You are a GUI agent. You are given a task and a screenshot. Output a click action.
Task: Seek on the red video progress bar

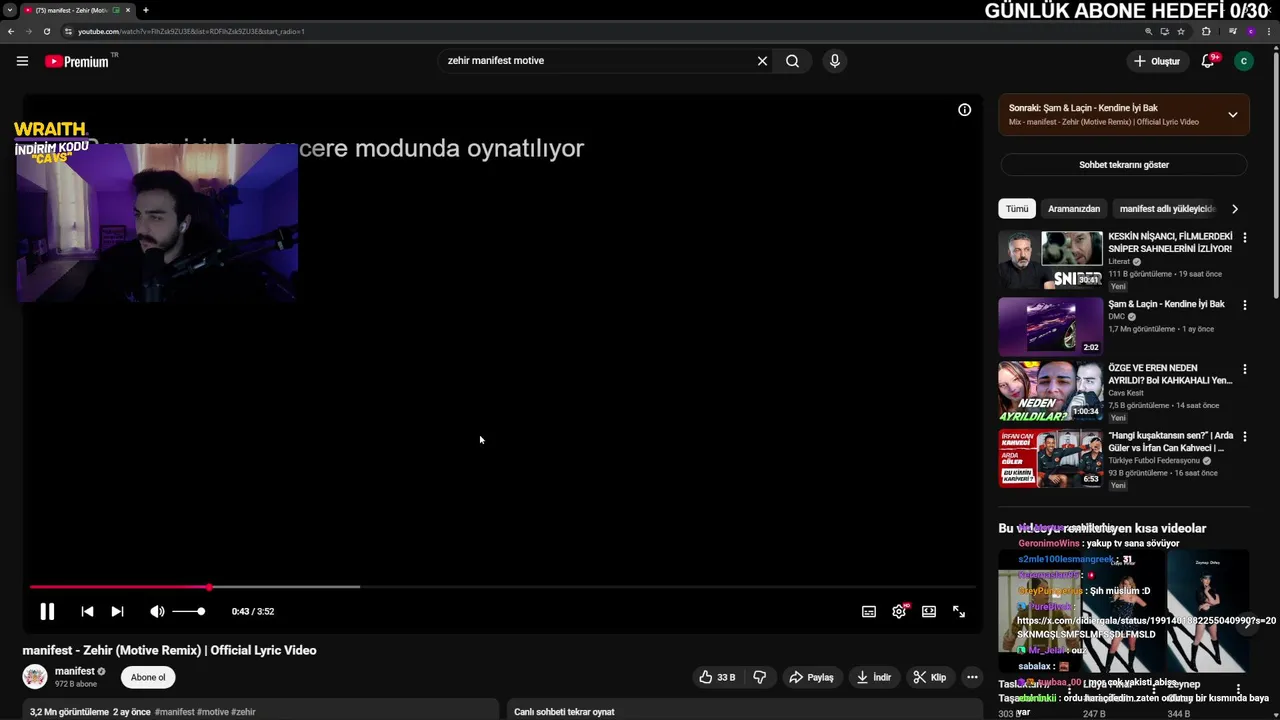(502, 587)
